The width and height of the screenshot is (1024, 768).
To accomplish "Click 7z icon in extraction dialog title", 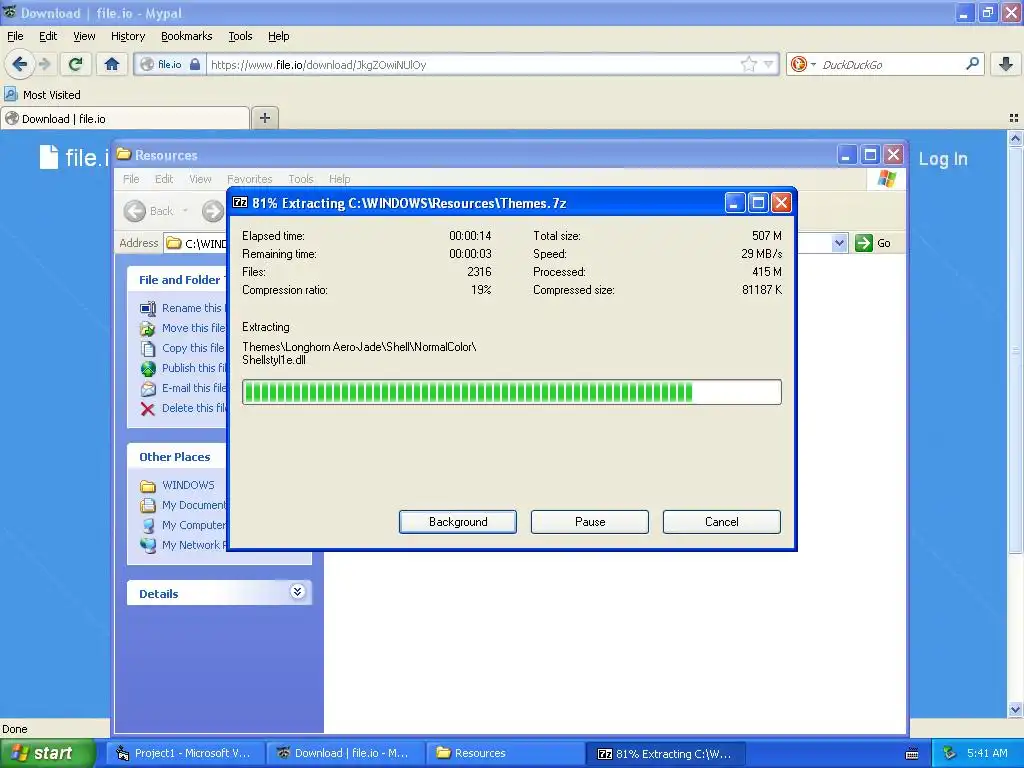I will tap(240, 202).
